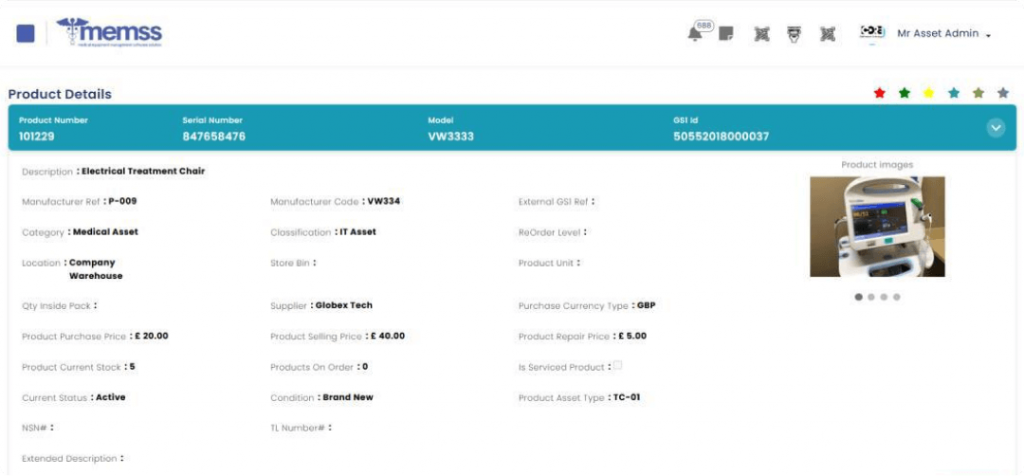Click the memss logo
The image size is (1024, 476).
[109, 33]
